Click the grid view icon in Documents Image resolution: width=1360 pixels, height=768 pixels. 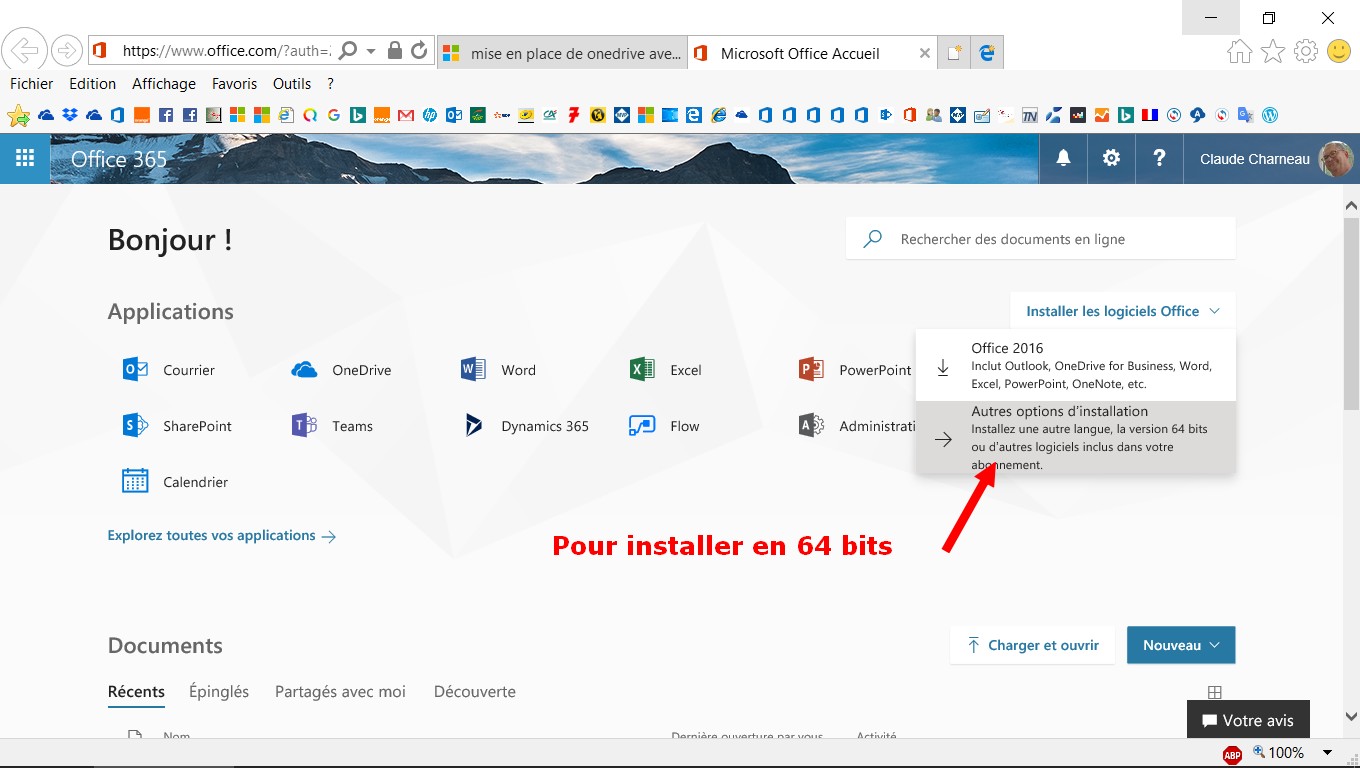[x=1215, y=692]
